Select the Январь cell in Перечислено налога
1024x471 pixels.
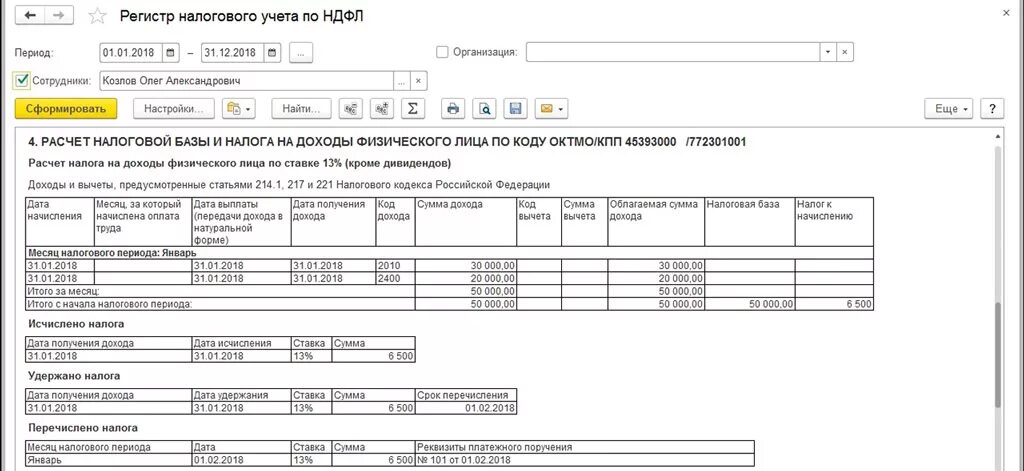[x=109, y=460]
